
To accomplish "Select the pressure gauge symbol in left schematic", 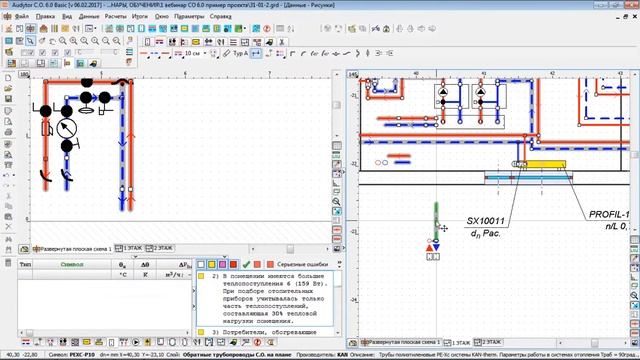I will 67,129.
